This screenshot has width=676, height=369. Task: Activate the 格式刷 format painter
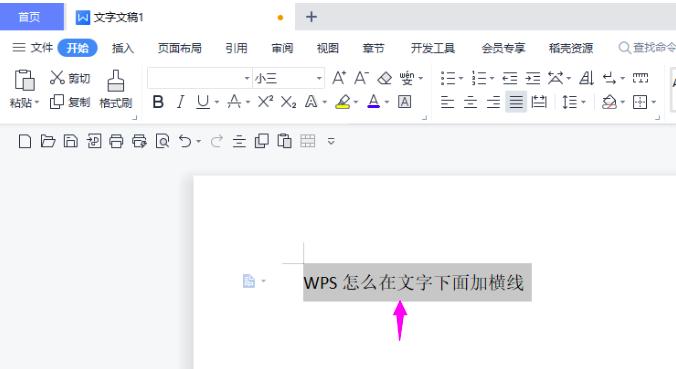tap(116, 89)
